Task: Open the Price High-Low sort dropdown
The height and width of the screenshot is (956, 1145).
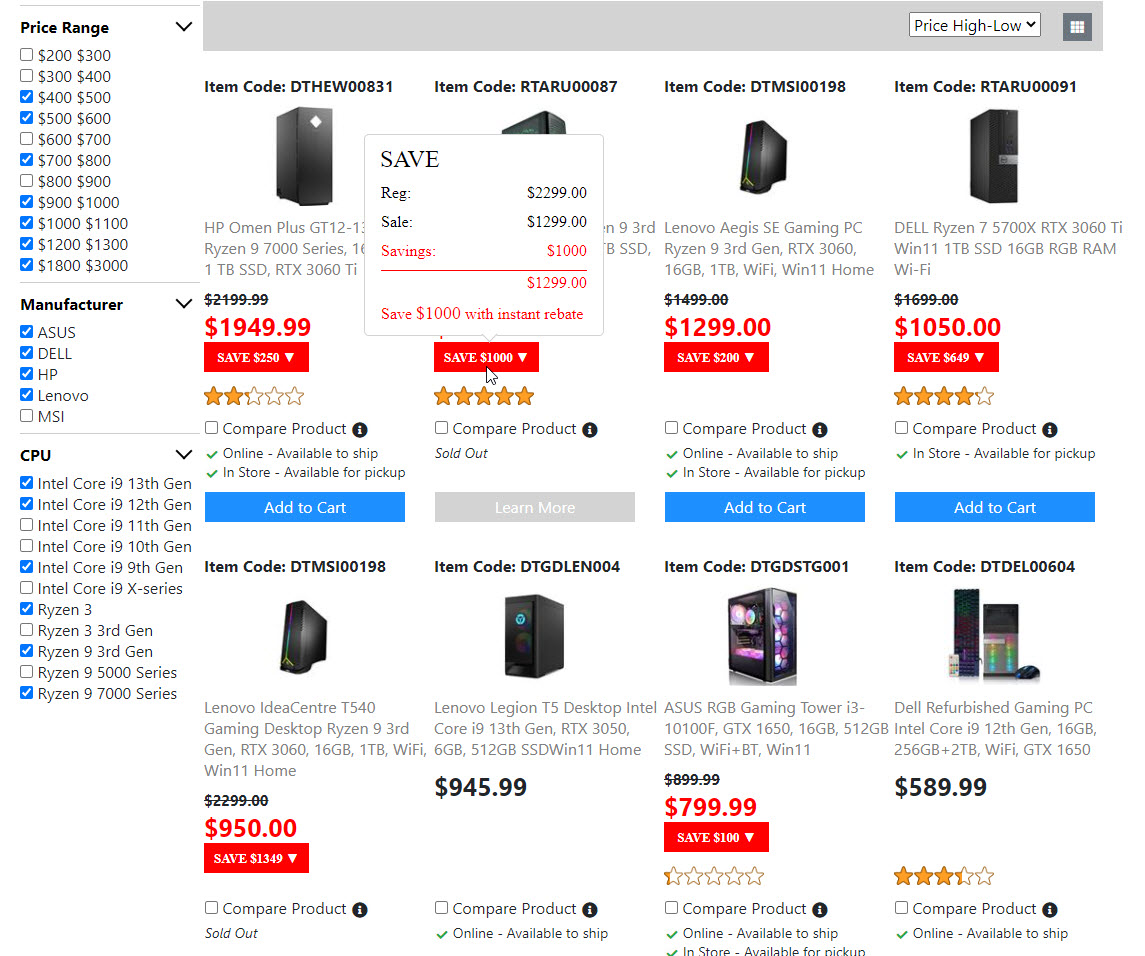Action: 974,26
